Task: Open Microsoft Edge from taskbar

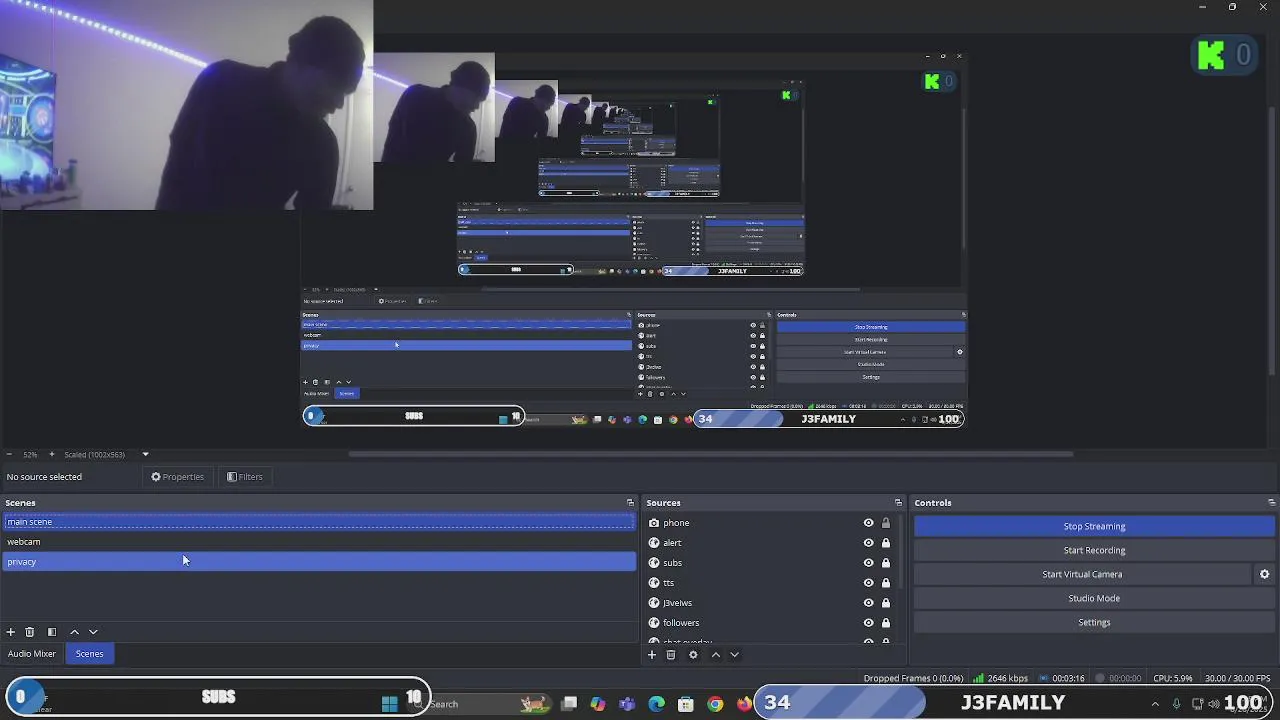Action: (x=657, y=704)
